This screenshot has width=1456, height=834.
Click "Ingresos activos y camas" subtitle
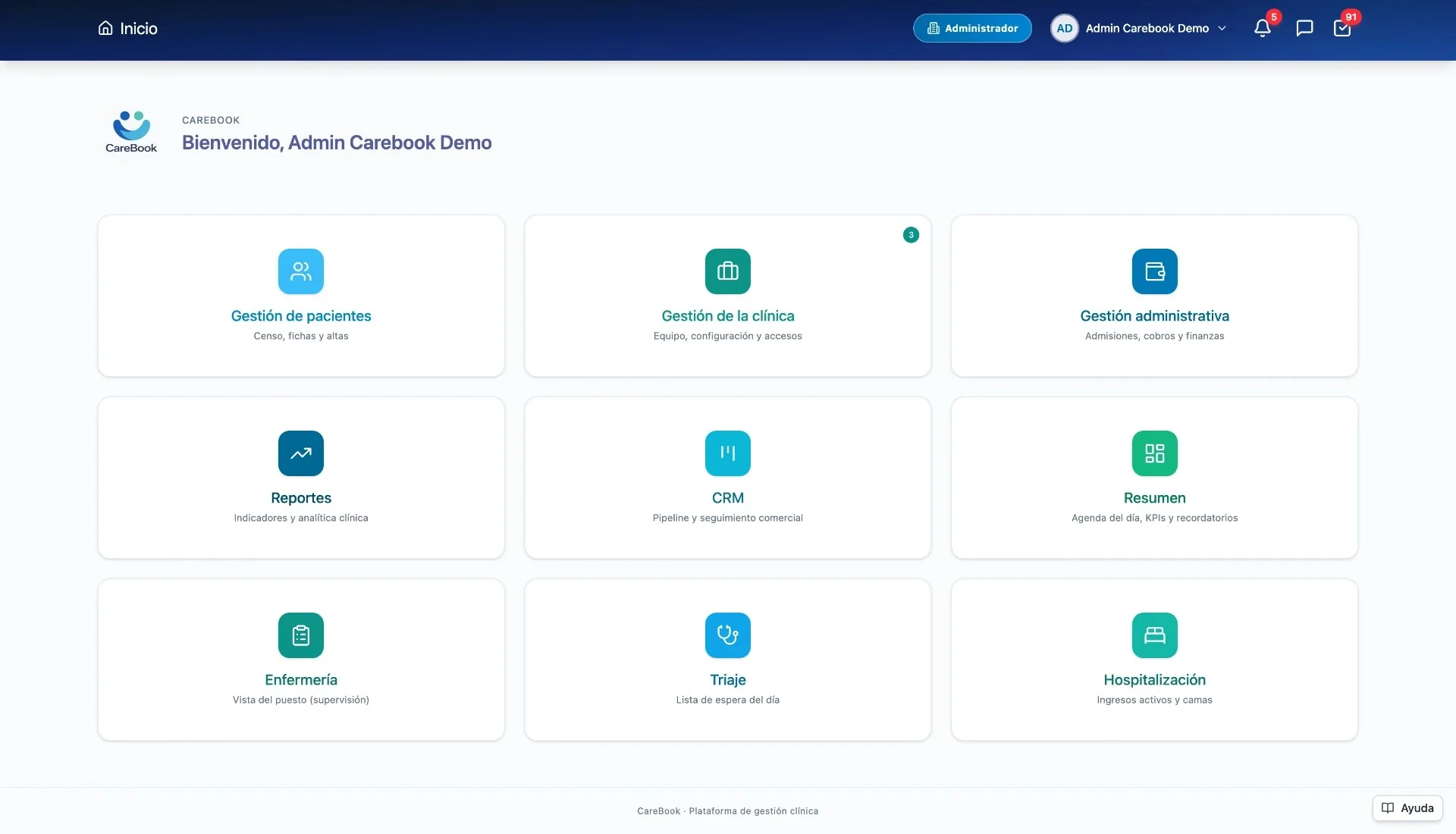1155,700
